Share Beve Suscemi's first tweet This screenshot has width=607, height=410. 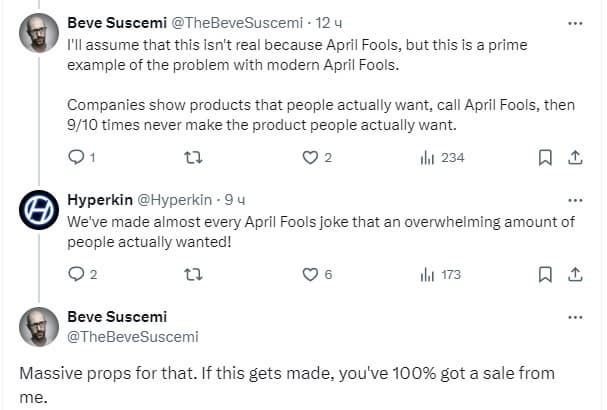[575, 157]
